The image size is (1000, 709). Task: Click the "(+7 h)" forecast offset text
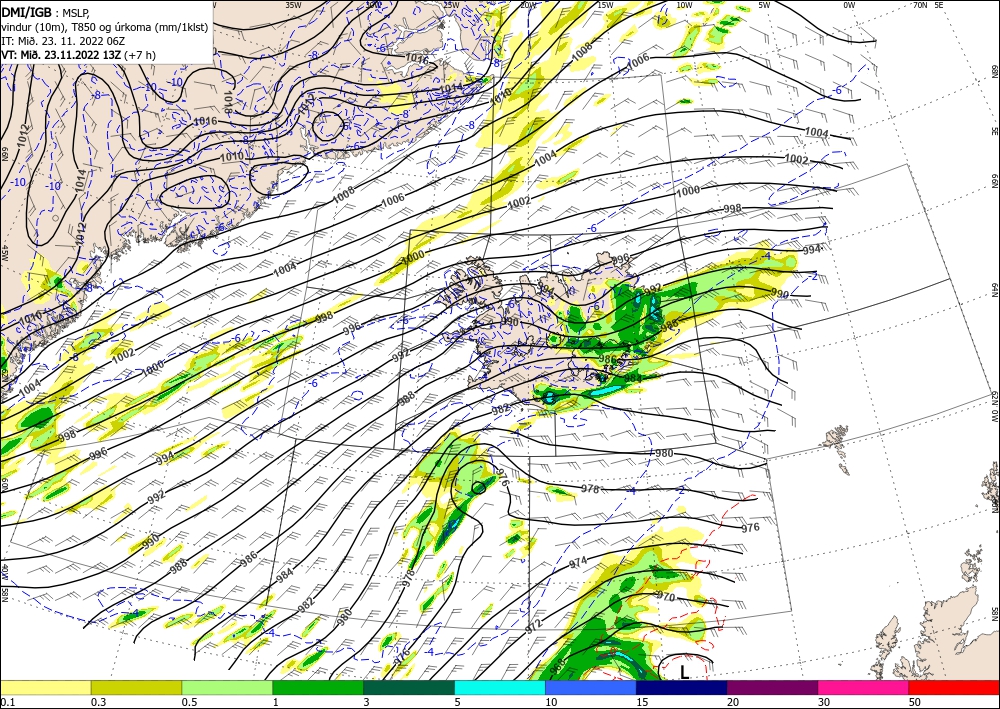[x=140, y=55]
